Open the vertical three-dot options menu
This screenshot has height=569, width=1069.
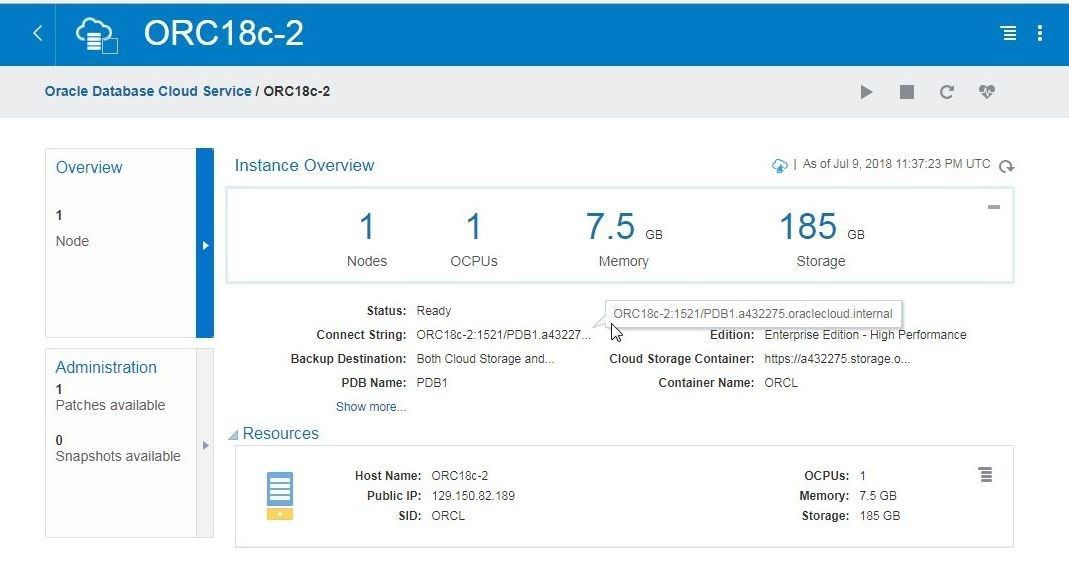(x=1040, y=33)
